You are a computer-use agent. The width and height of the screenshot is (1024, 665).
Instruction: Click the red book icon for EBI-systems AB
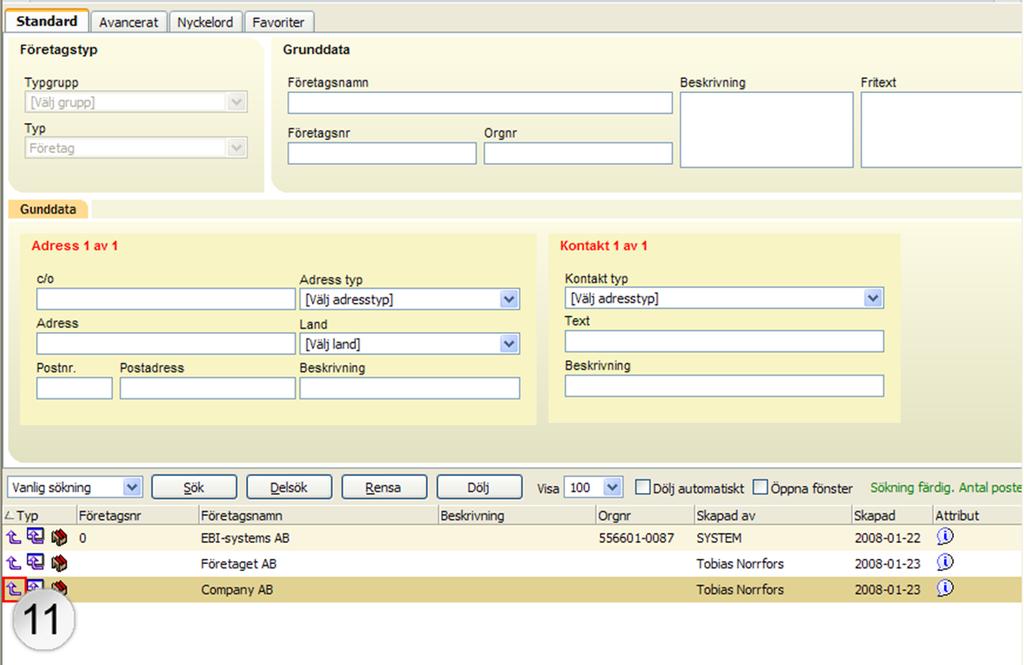pos(59,538)
